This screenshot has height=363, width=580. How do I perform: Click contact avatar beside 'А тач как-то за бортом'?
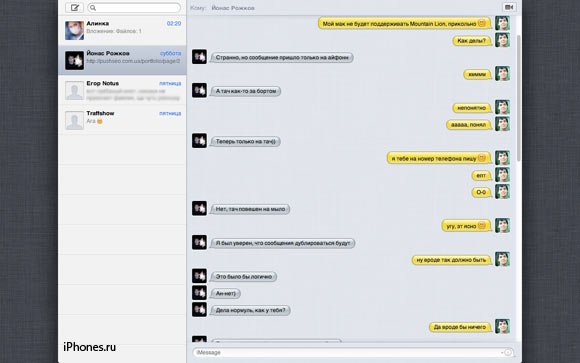(x=199, y=90)
